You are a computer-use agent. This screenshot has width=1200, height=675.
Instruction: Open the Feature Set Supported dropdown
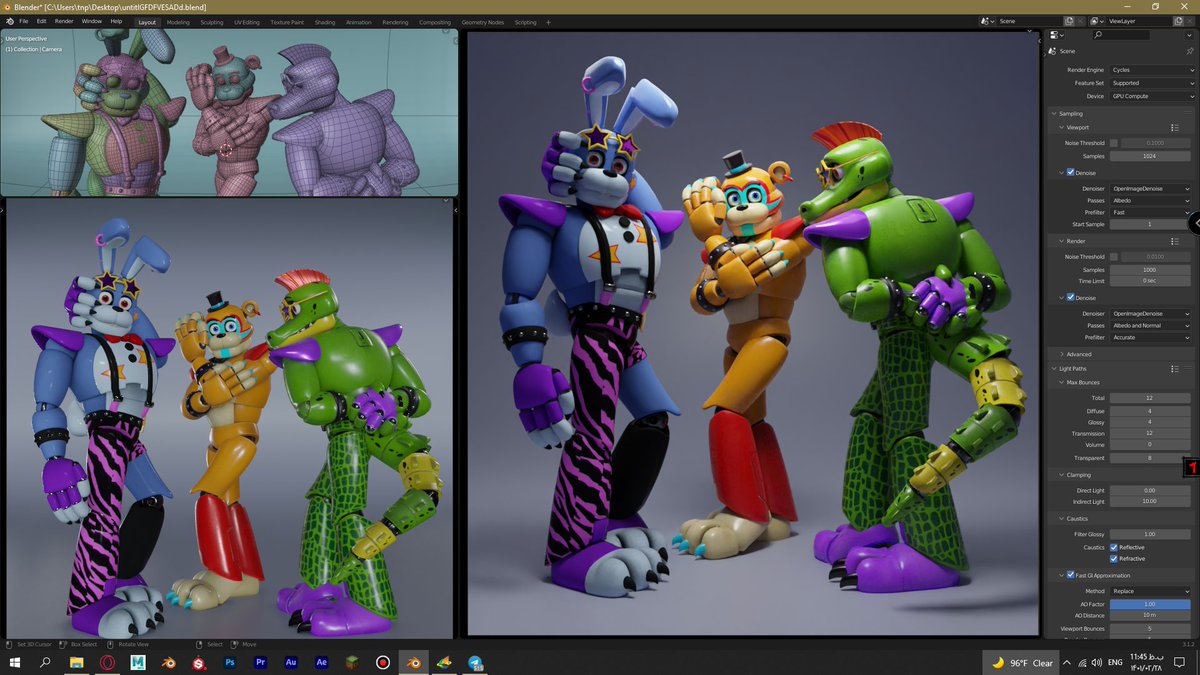[1152, 83]
